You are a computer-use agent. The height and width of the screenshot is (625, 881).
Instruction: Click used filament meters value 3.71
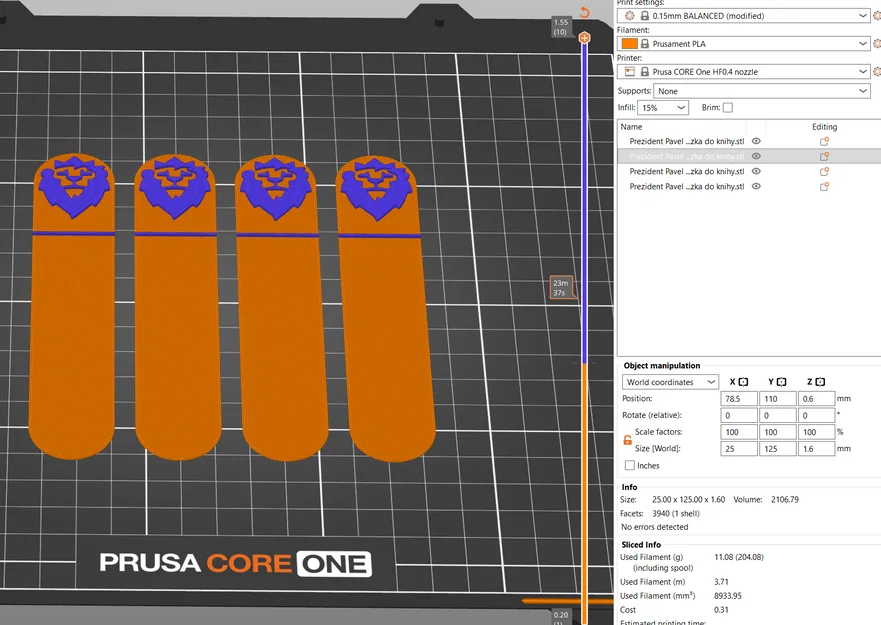721,582
